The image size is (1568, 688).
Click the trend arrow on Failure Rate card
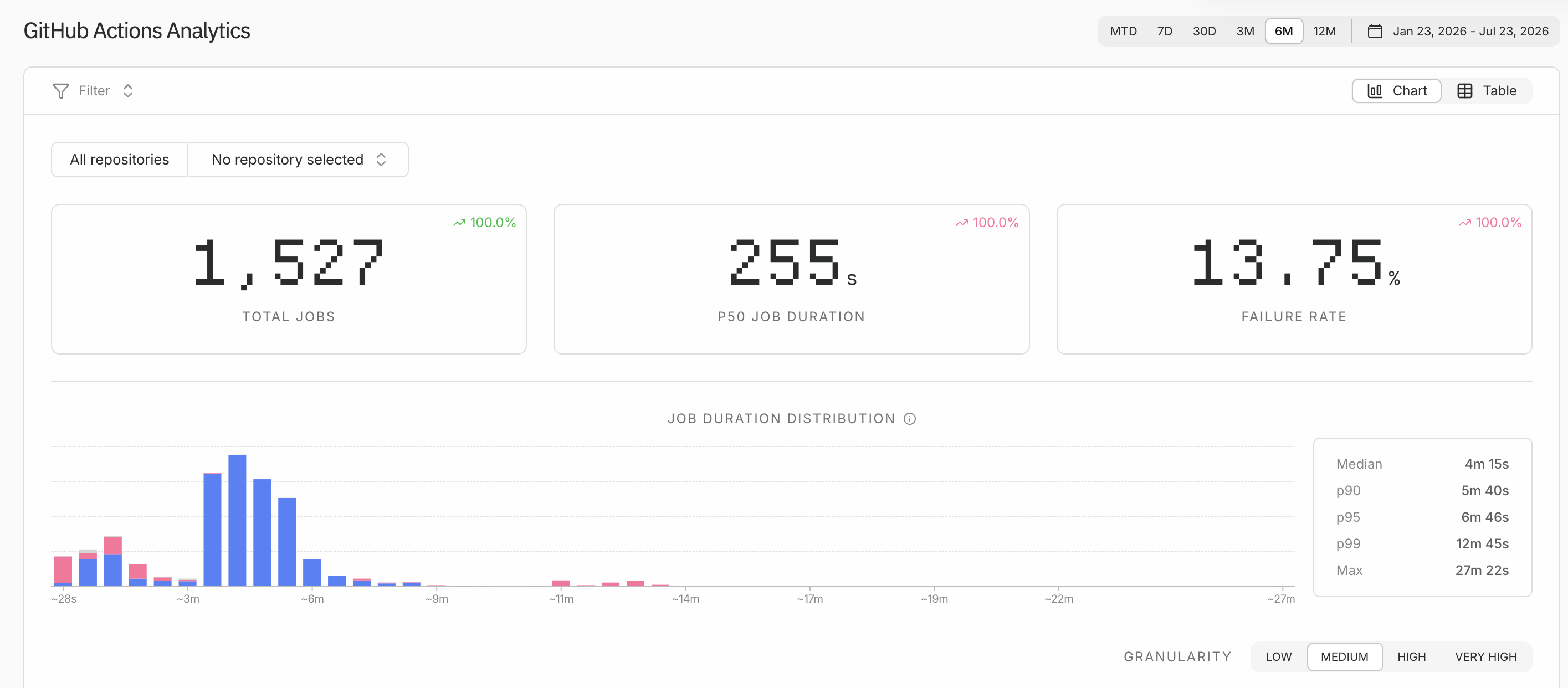[x=1464, y=223]
